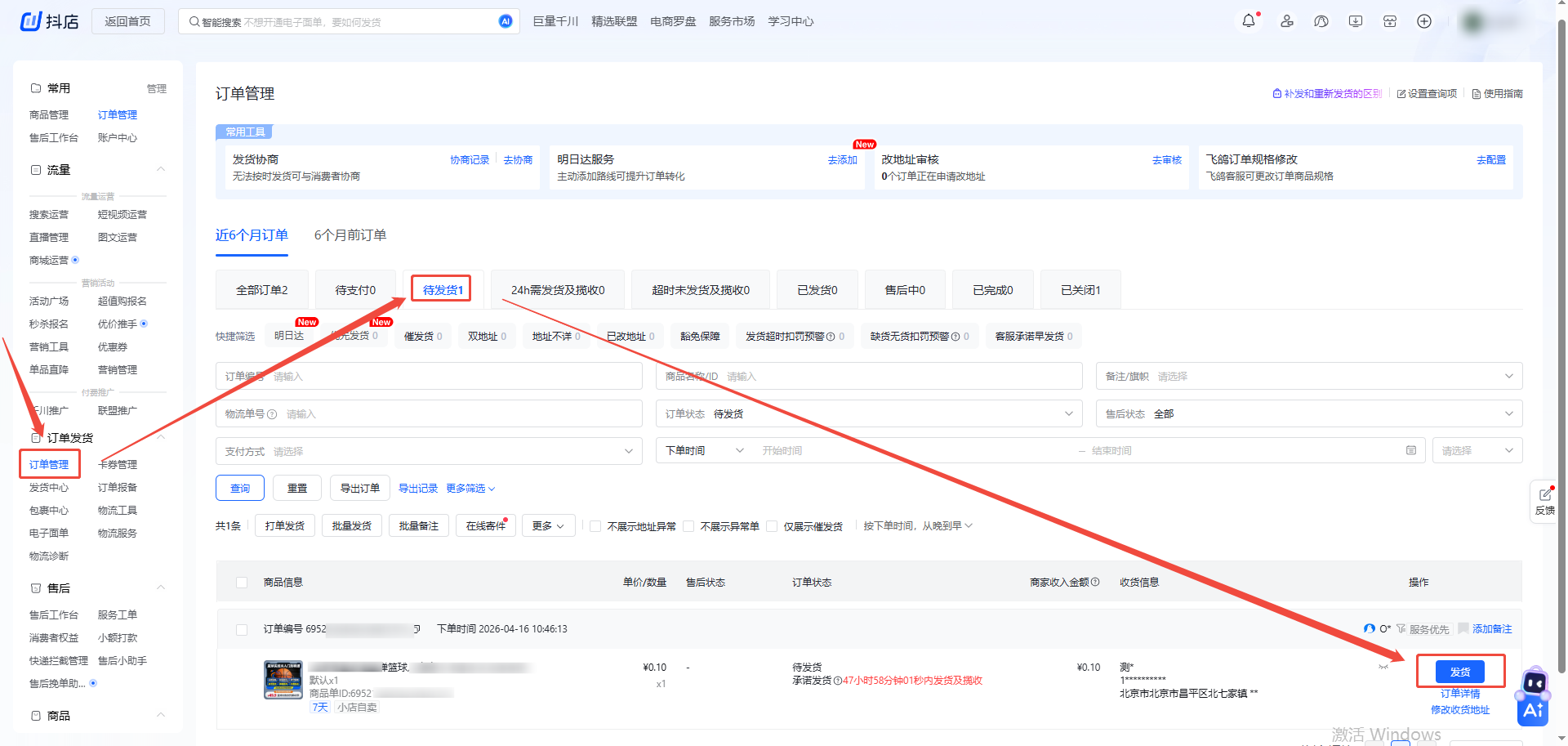Open the AI assistant robot icon
Screen dimensions: 1568x746
[1533, 697]
